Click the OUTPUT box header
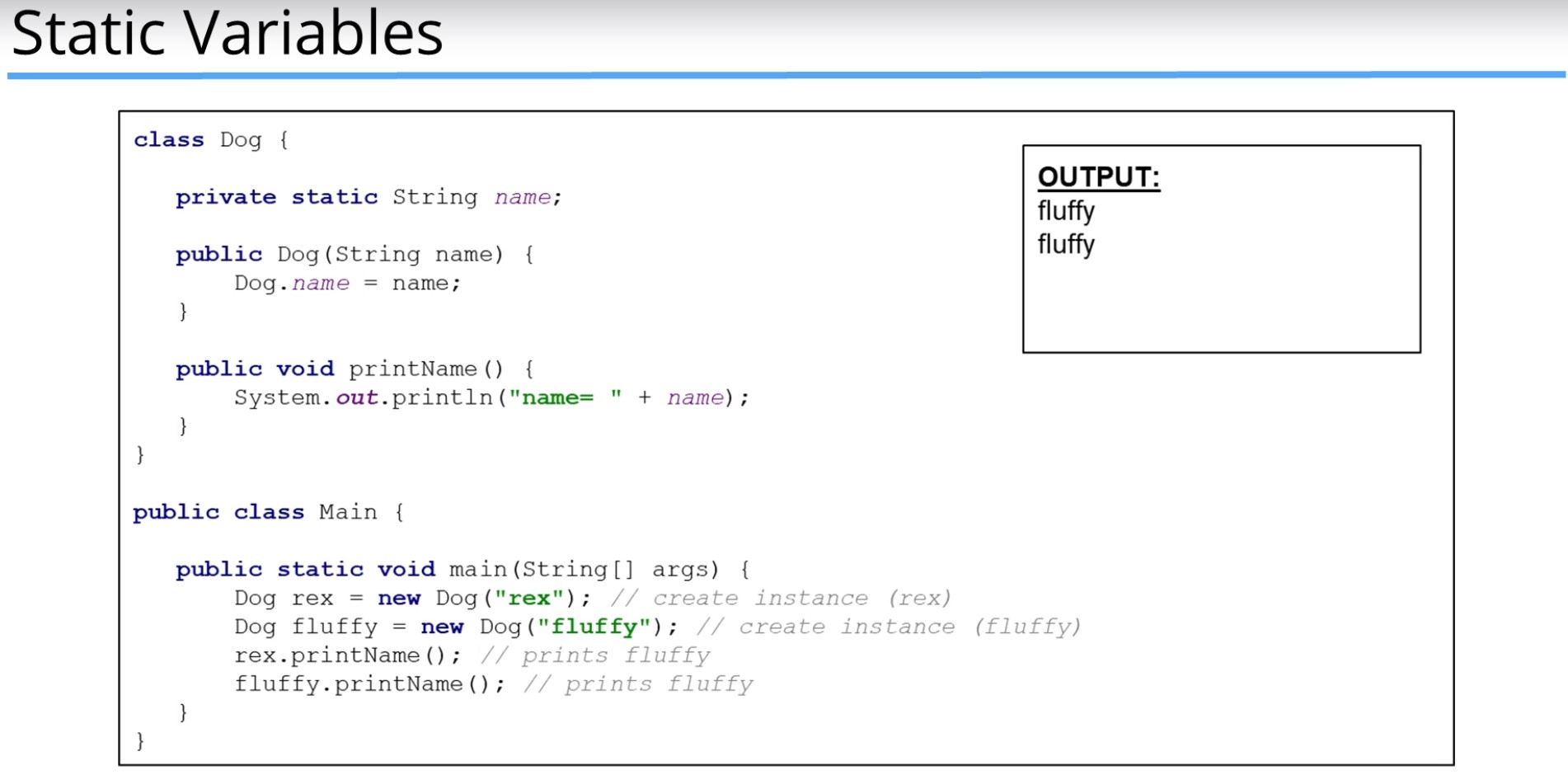Viewport: 1568px width, 775px height. [x=1099, y=176]
